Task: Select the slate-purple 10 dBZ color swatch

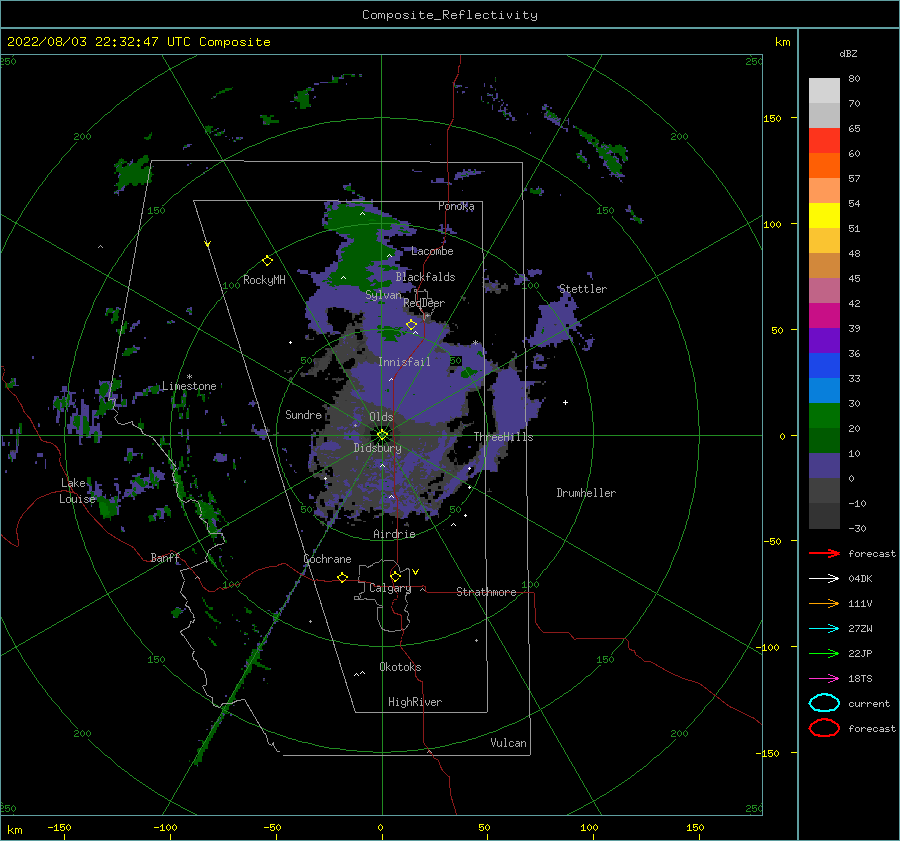Action: (x=824, y=466)
